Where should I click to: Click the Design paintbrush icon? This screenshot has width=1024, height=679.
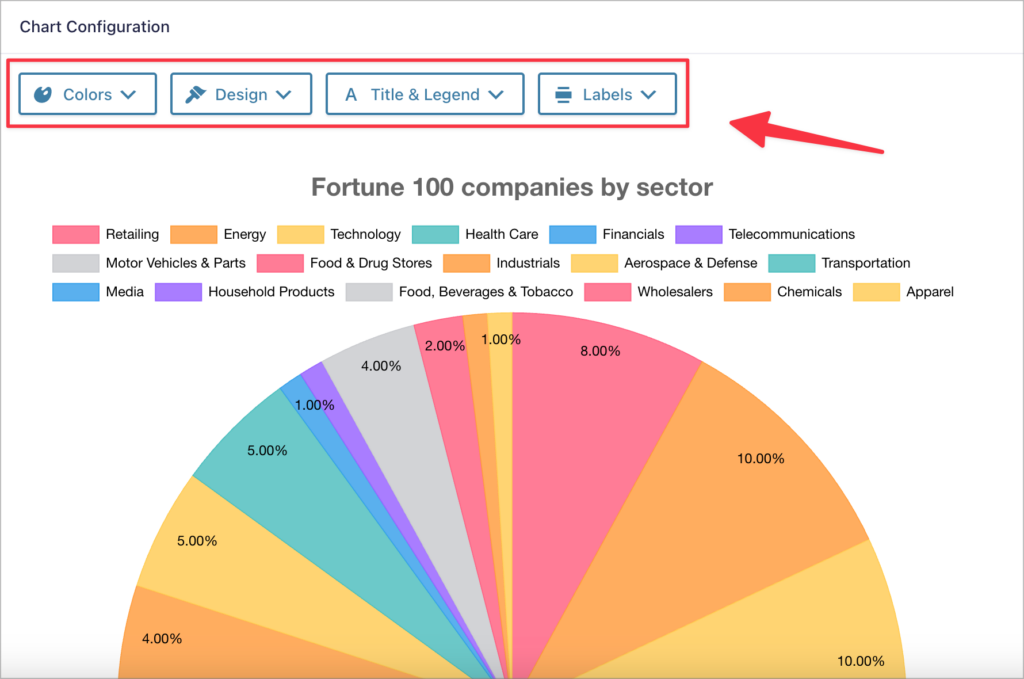click(195, 95)
